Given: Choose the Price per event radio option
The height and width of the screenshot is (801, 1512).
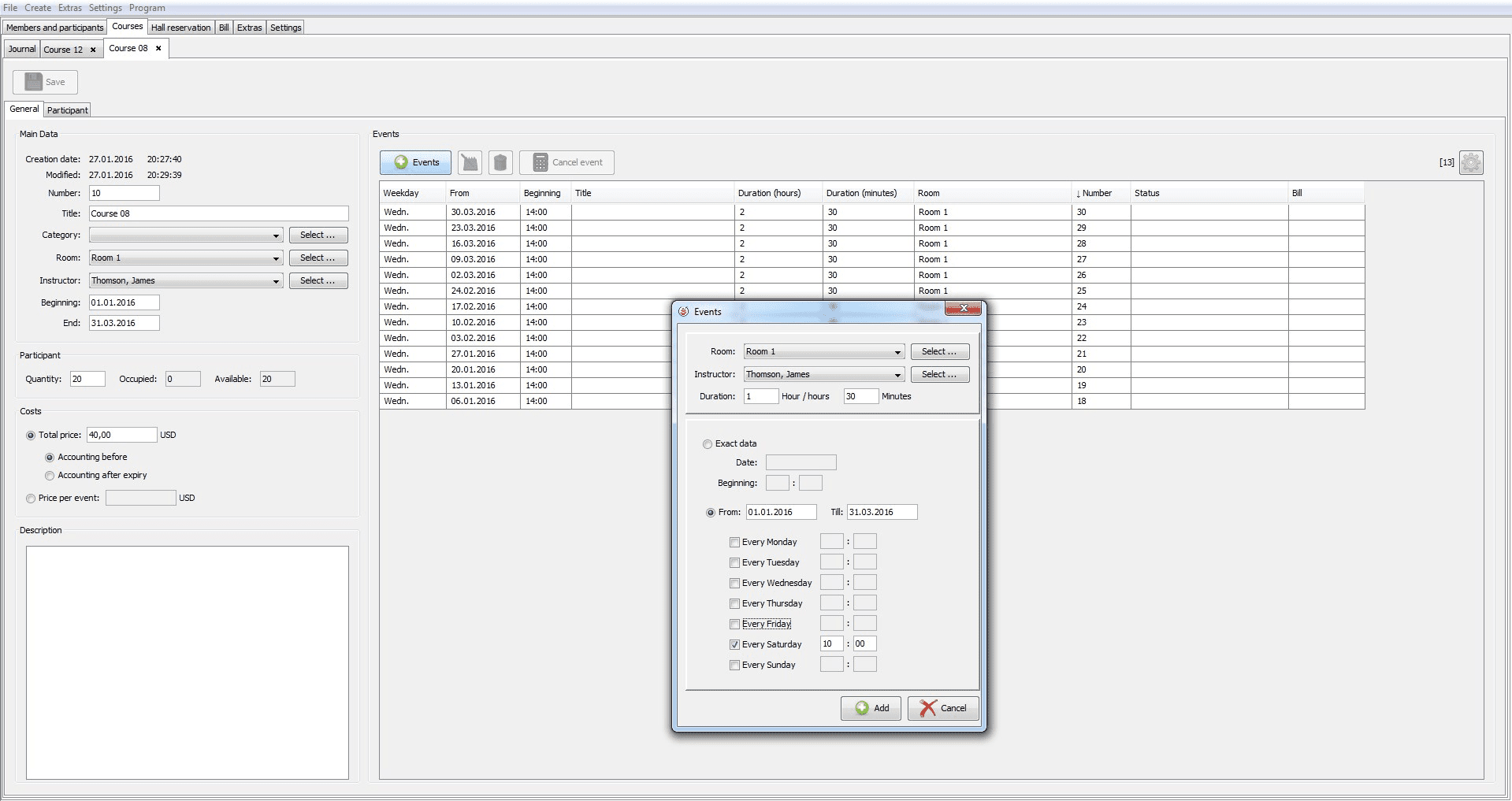Looking at the screenshot, I should tap(31, 499).
